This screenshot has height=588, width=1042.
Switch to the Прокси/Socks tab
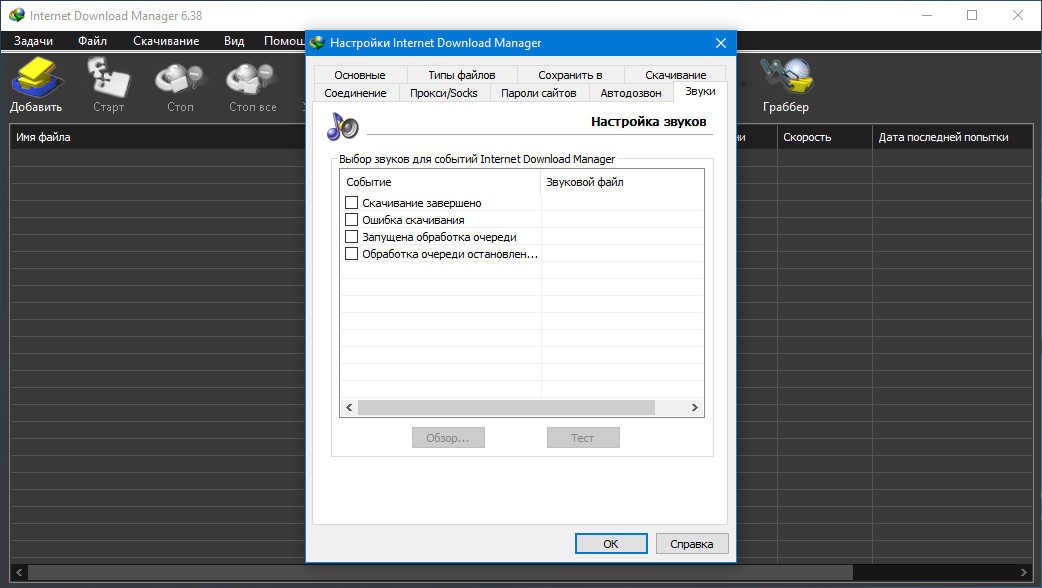point(444,93)
